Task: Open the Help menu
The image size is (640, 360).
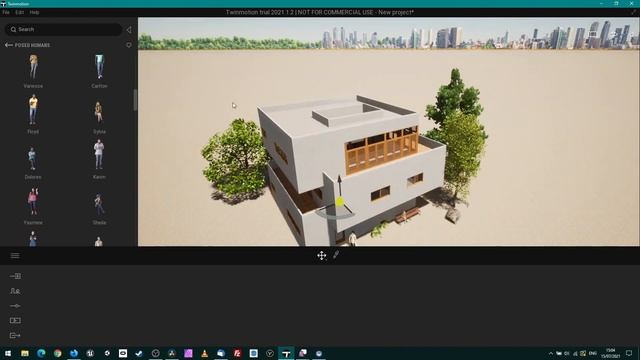Action: tap(34, 12)
